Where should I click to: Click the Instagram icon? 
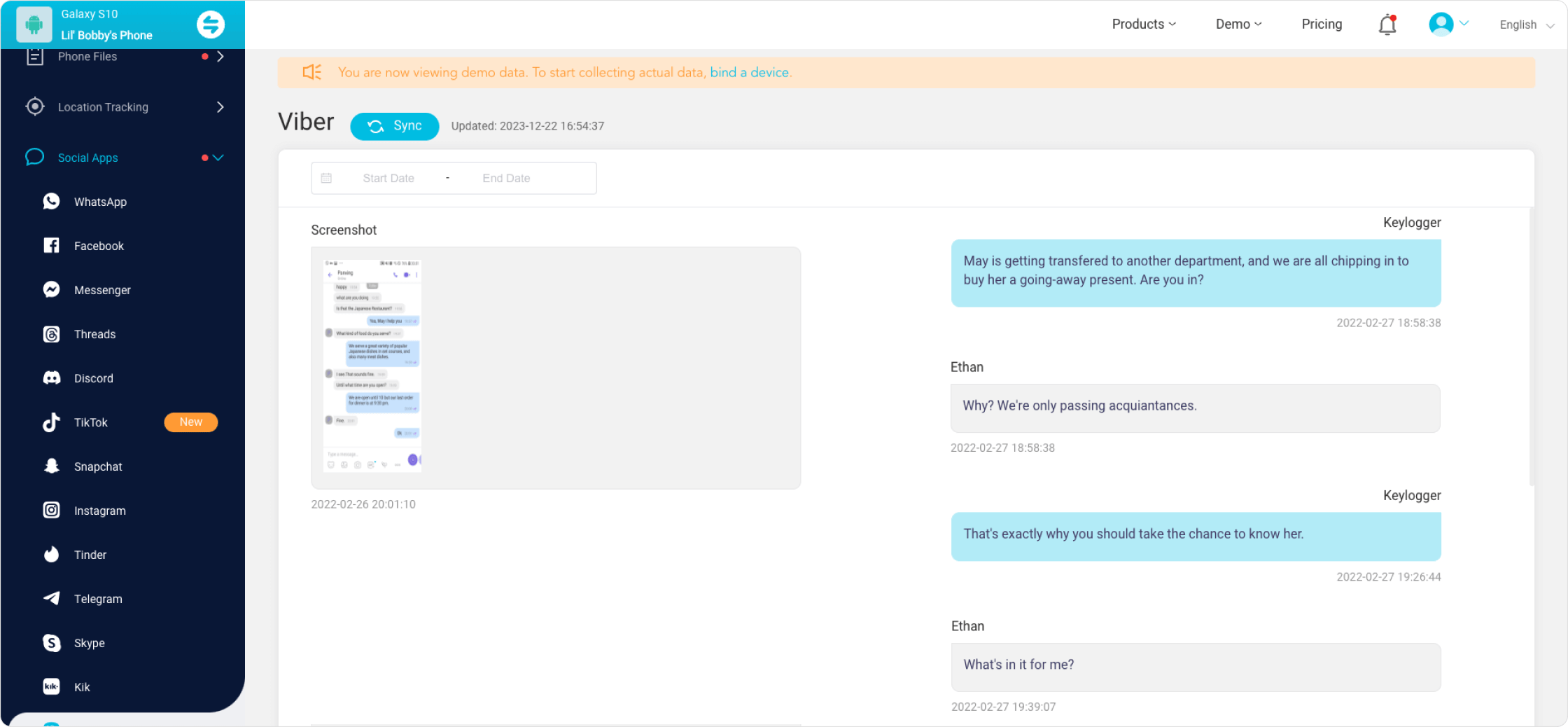click(52, 511)
